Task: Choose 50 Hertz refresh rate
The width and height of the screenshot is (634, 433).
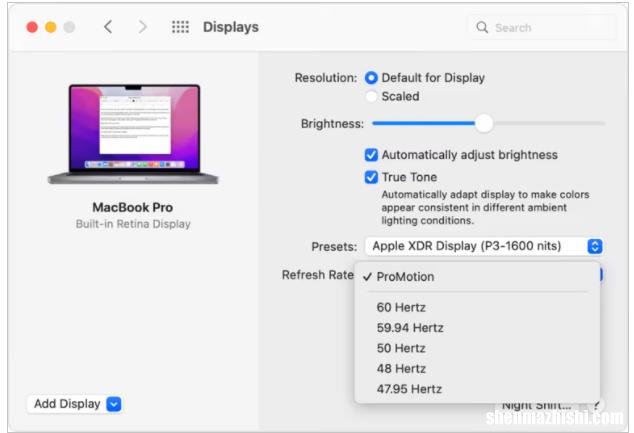Action: click(x=477, y=348)
